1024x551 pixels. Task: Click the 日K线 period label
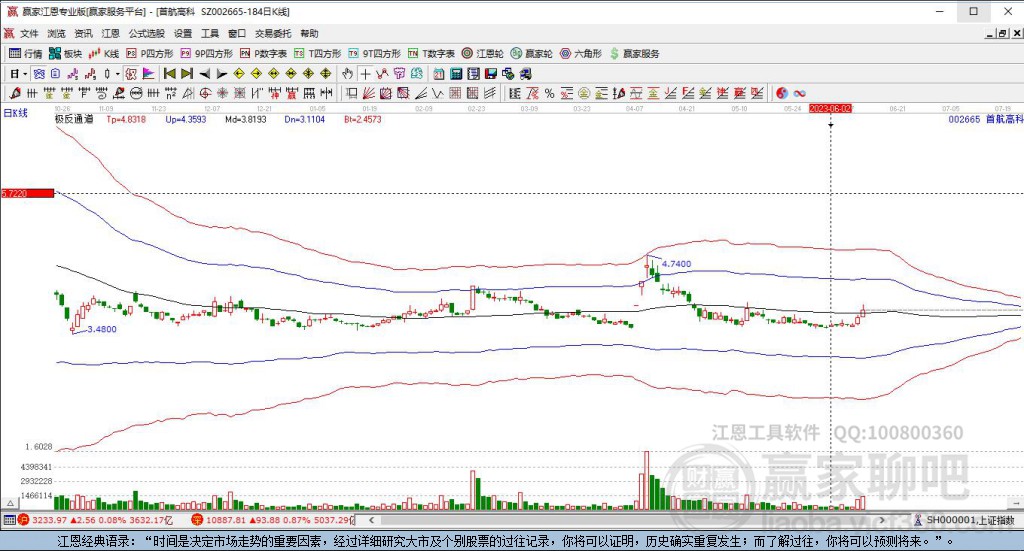tap(16, 113)
